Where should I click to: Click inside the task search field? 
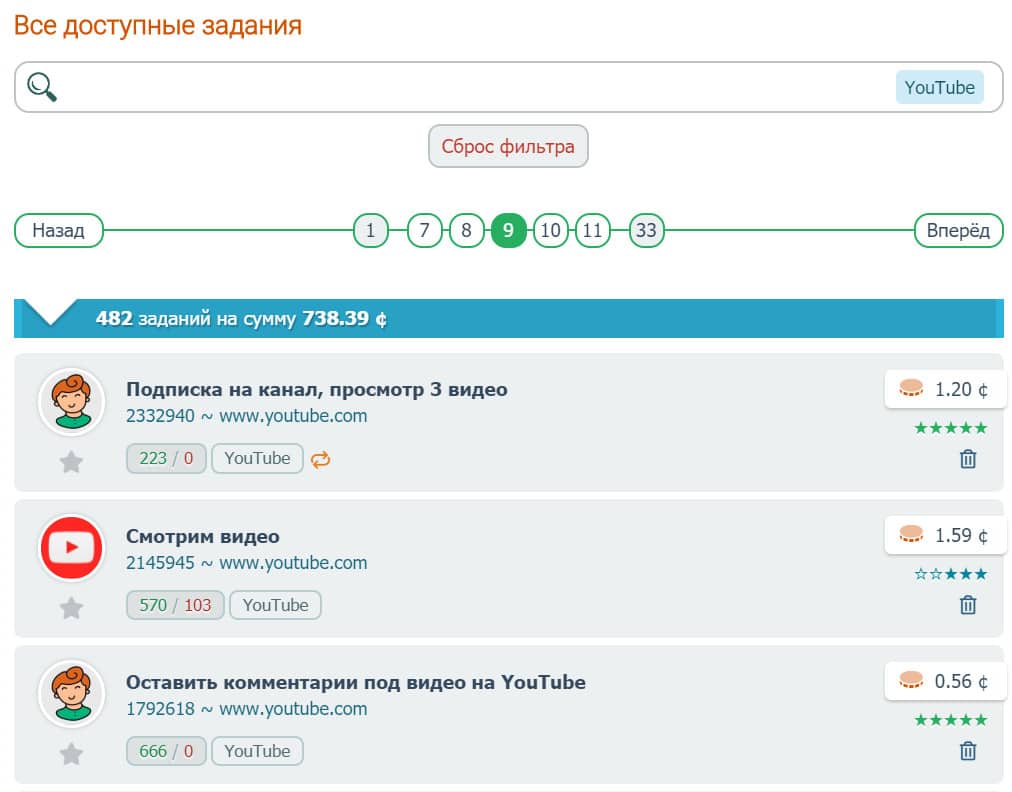470,87
